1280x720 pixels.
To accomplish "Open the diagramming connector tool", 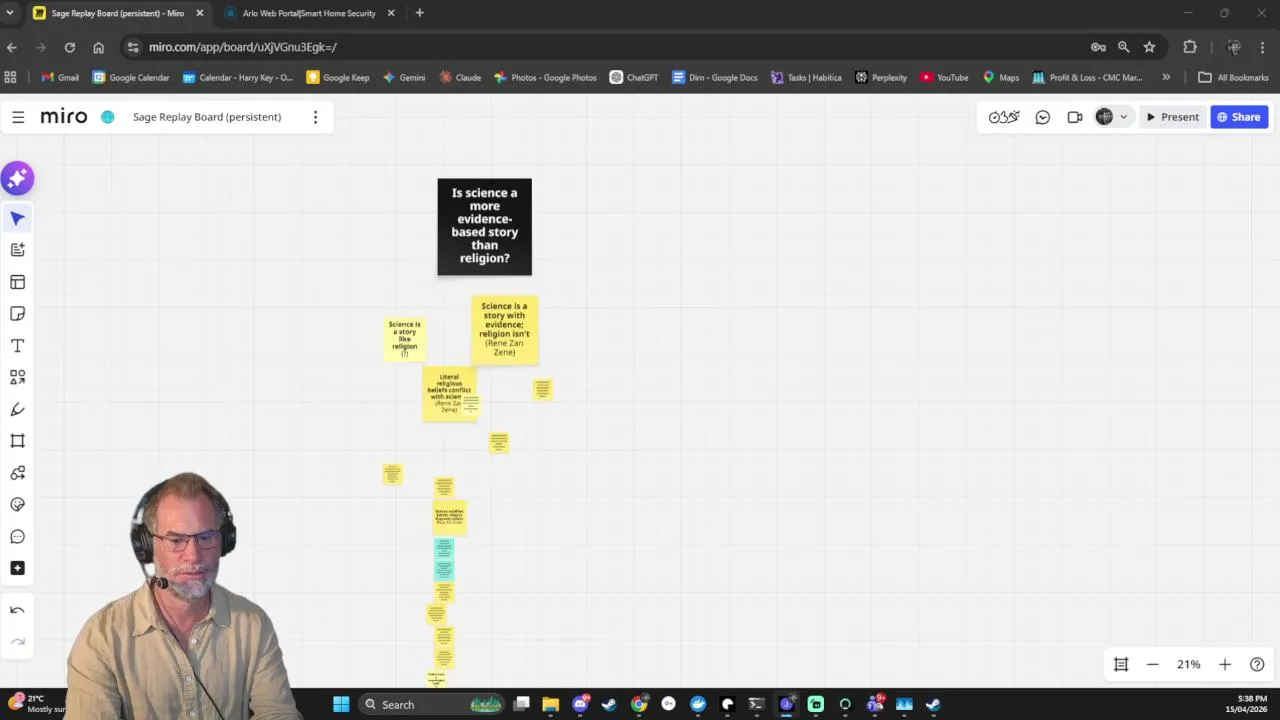I will click(17, 473).
